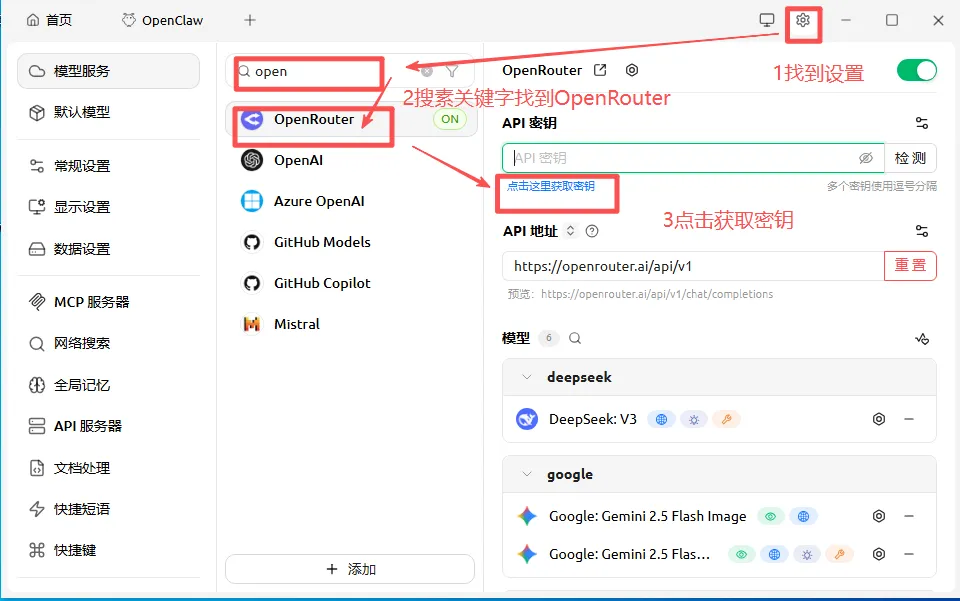Click the monitor icon in title bar
Viewport: 960px width, 601px height.
pos(767,20)
